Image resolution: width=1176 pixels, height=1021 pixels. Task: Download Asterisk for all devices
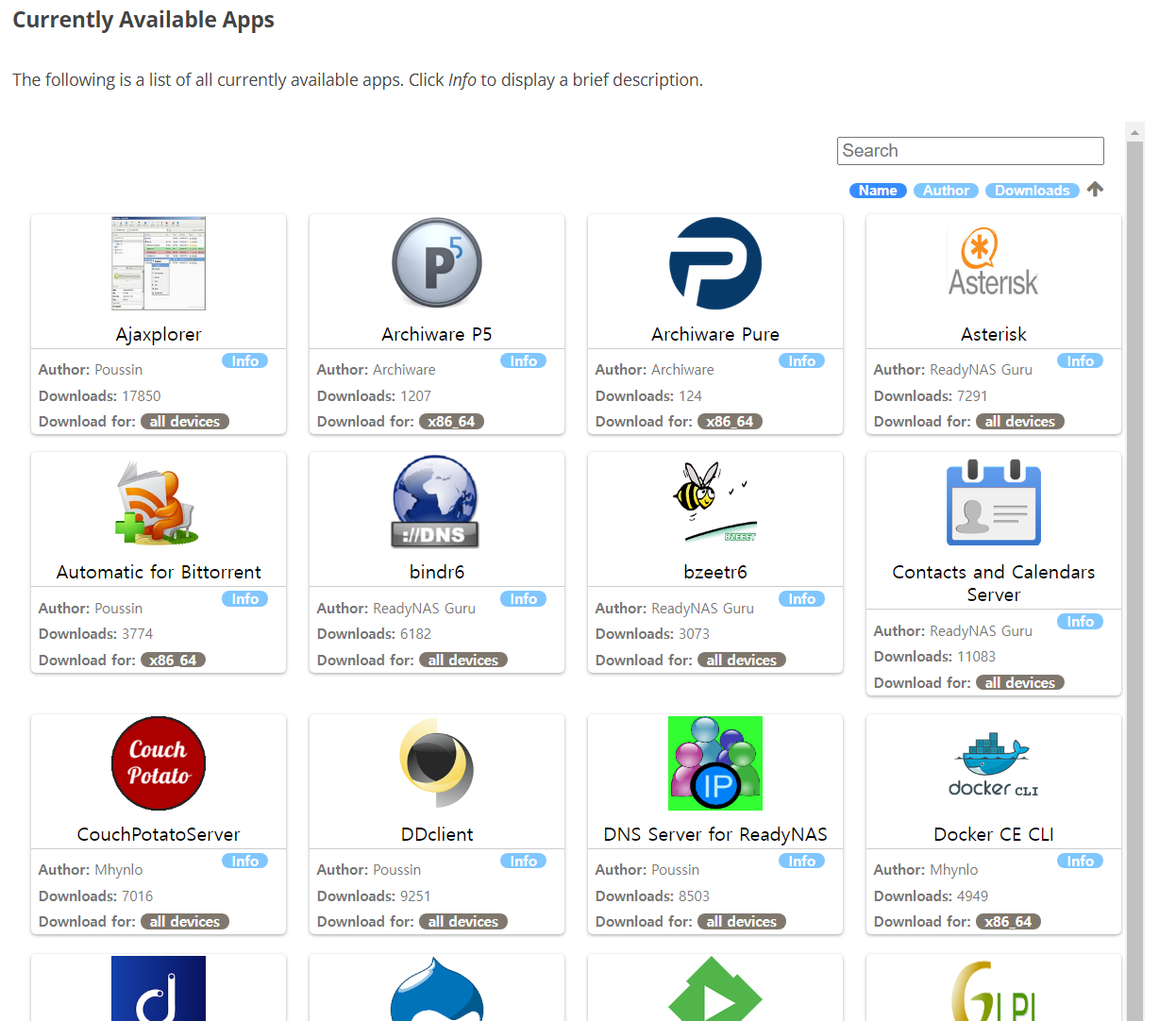(x=1020, y=422)
